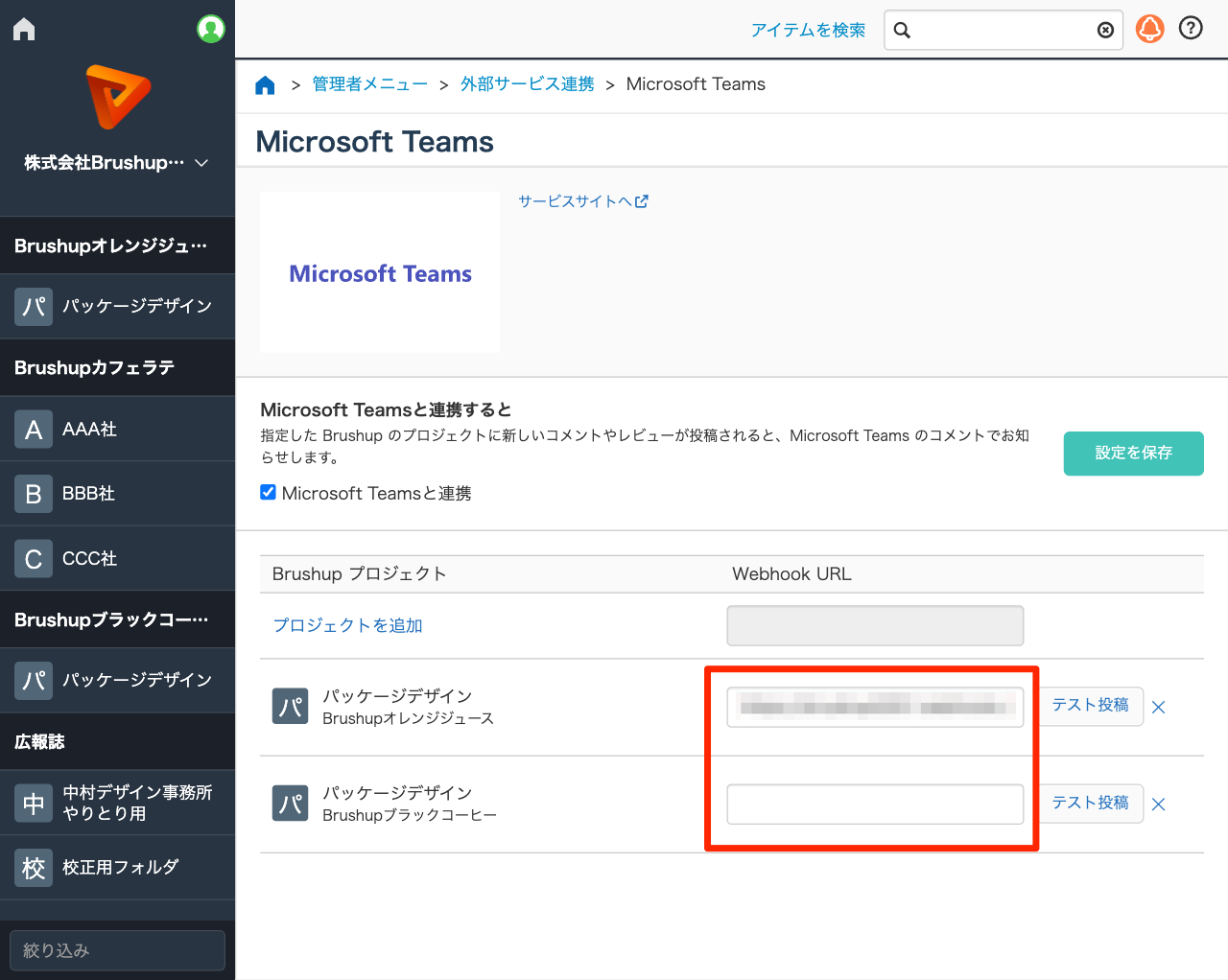Save settings with 設定を保存 button
Viewport: 1228px width, 980px height.
(1134, 453)
